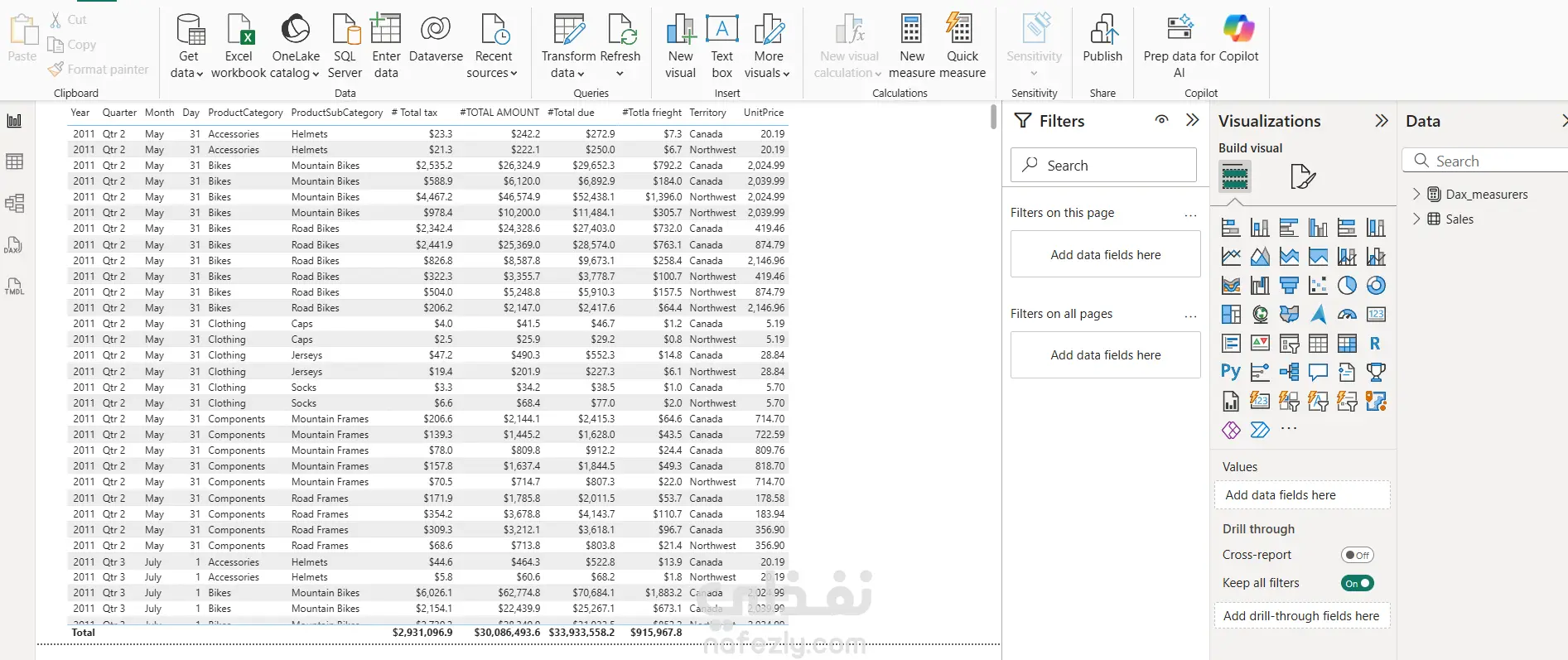Select the Treemap visual
Image resolution: width=1568 pixels, height=660 pixels.
click(x=1231, y=315)
